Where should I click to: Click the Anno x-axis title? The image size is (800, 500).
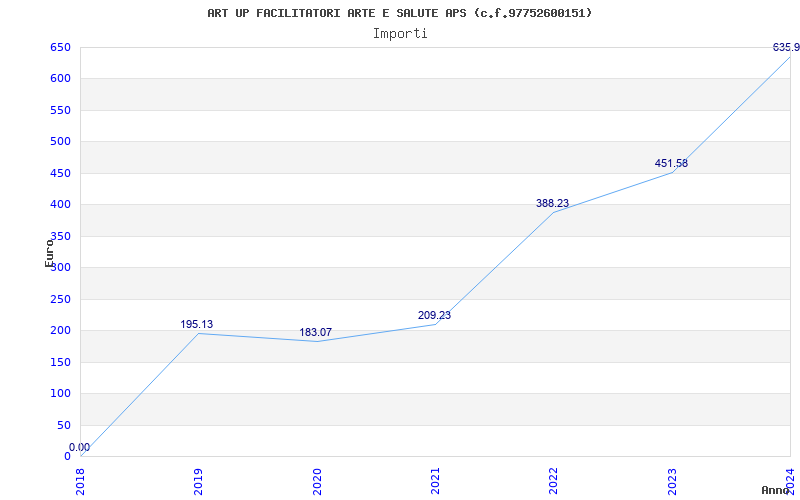click(776, 490)
